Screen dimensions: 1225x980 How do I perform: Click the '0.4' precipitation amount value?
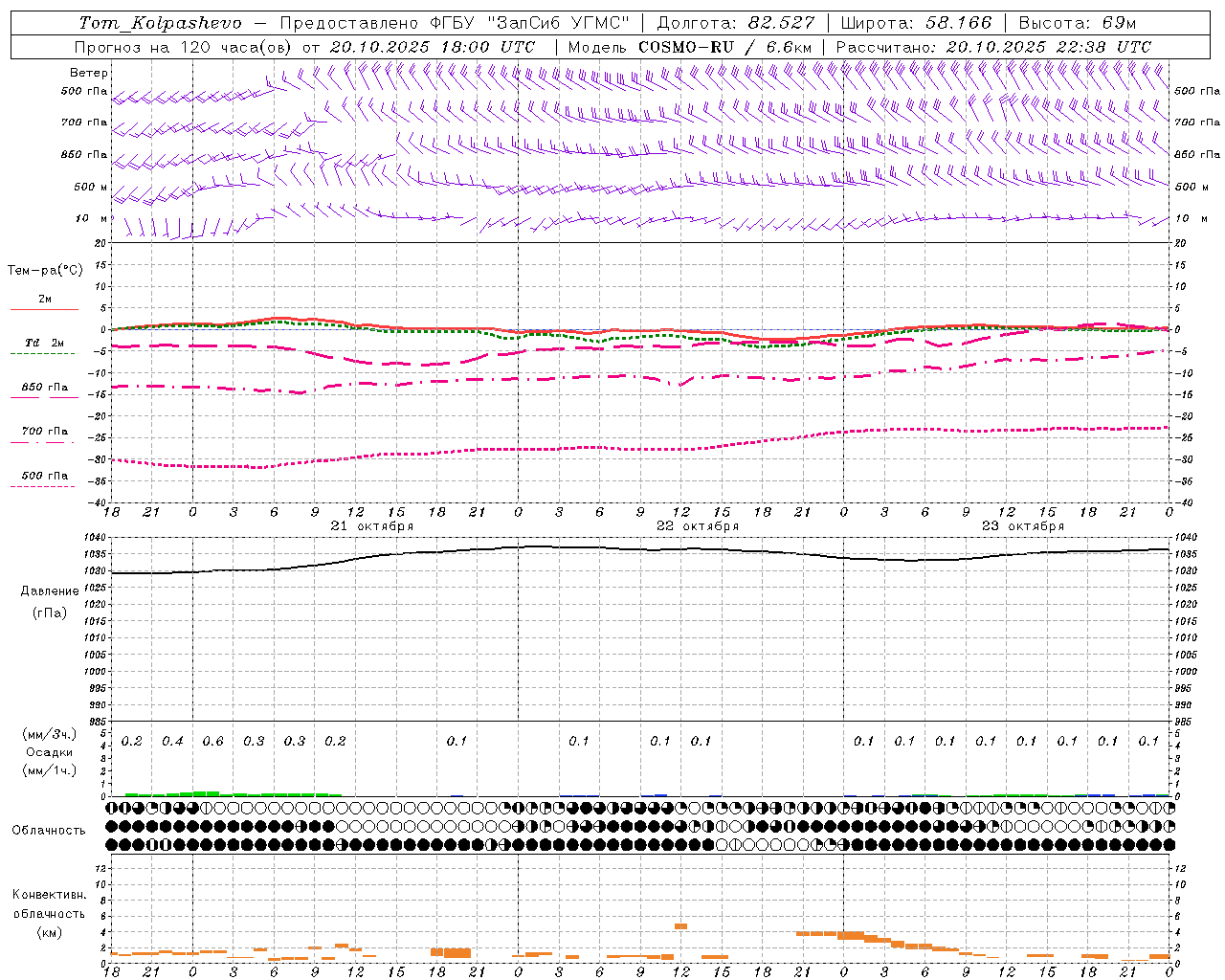(172, 741)
